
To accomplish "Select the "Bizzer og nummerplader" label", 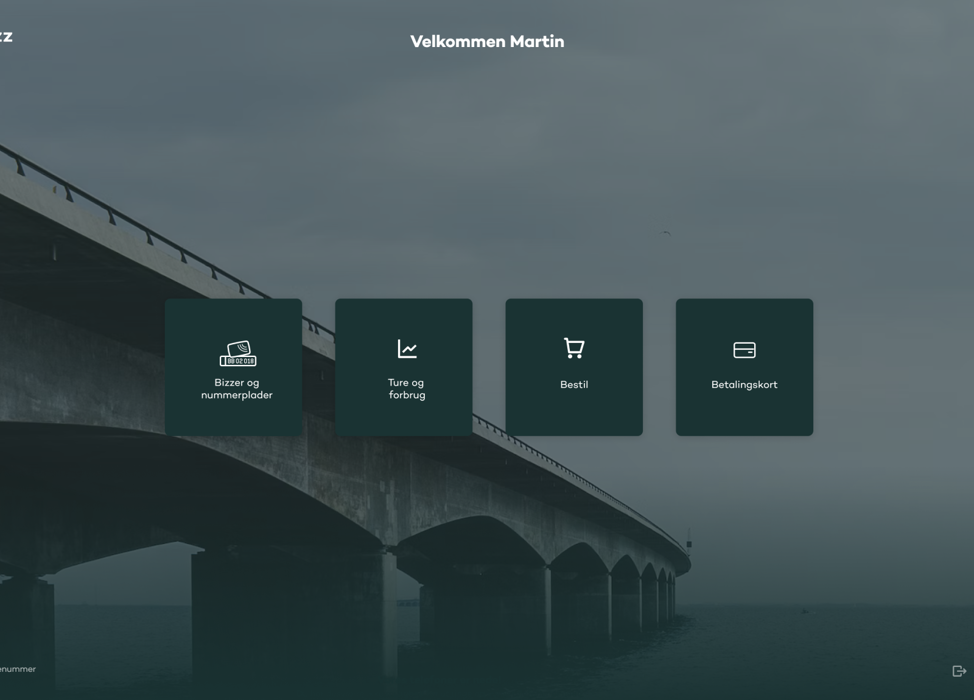I will 237,389.
